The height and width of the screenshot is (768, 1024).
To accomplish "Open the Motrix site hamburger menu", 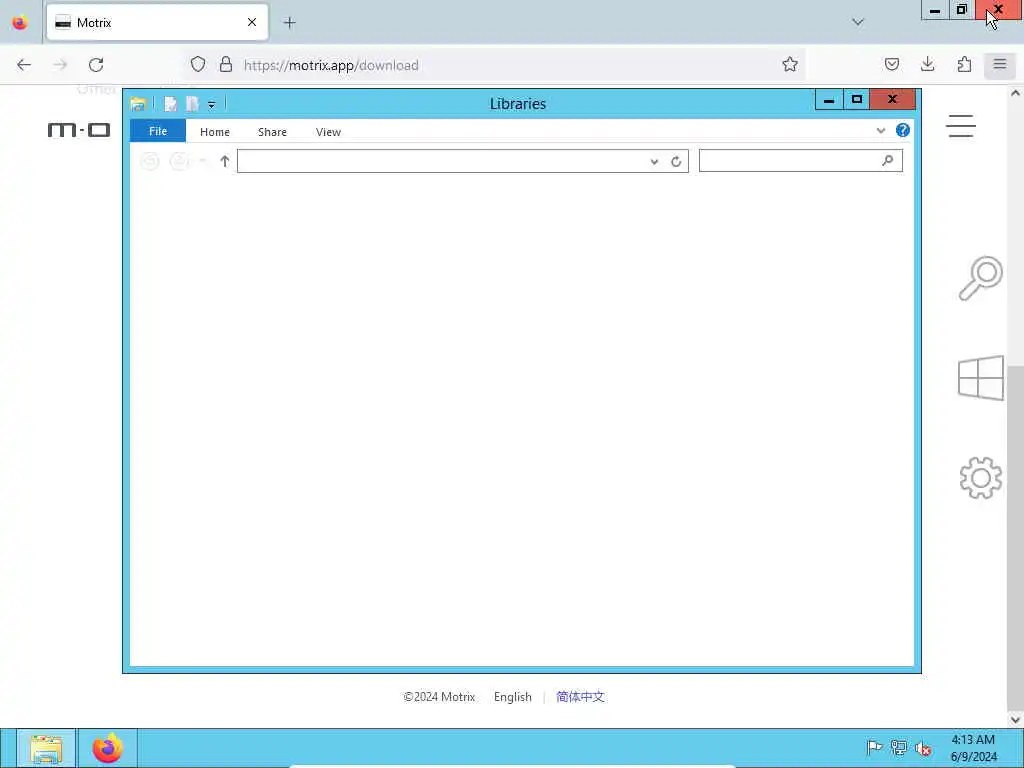I will point(961,126).
